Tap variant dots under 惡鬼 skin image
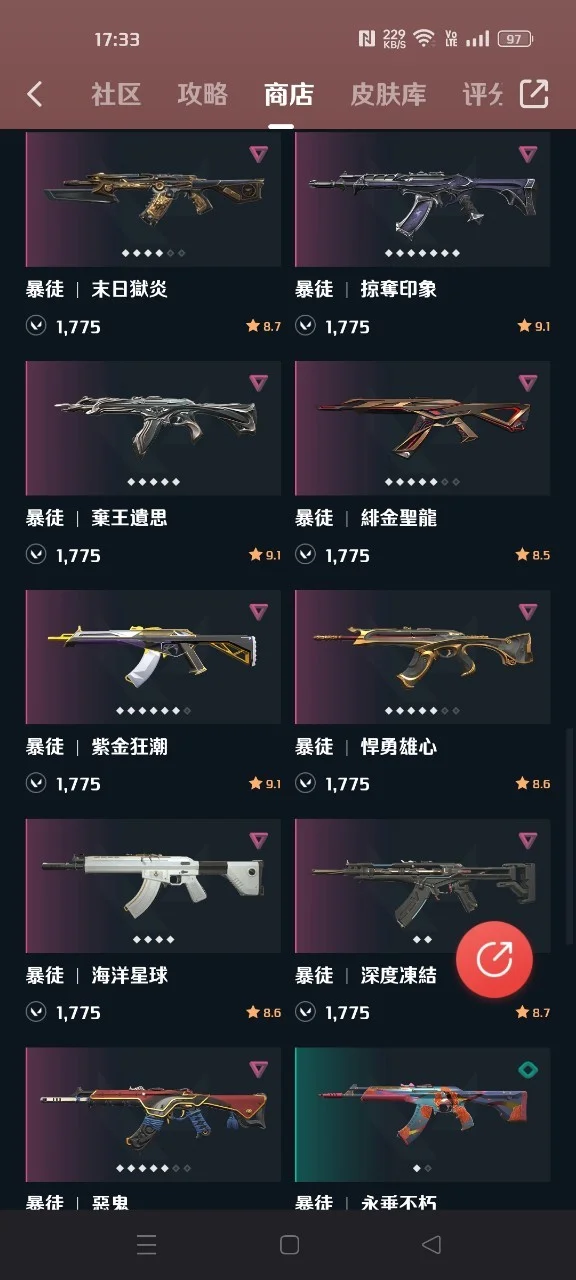Viewport: 576px width, 1280px height. tap(153, 1168)
